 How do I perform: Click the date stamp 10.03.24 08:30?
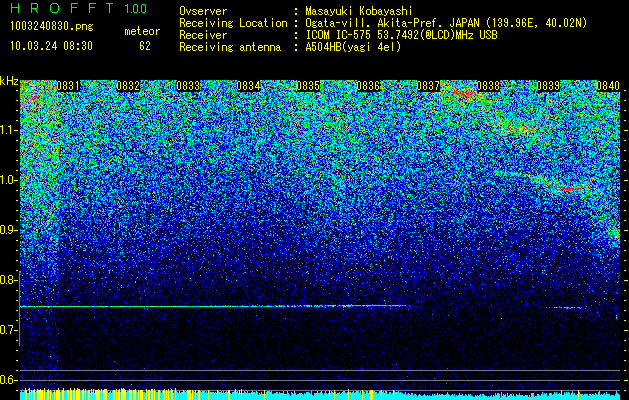[51, 46]
